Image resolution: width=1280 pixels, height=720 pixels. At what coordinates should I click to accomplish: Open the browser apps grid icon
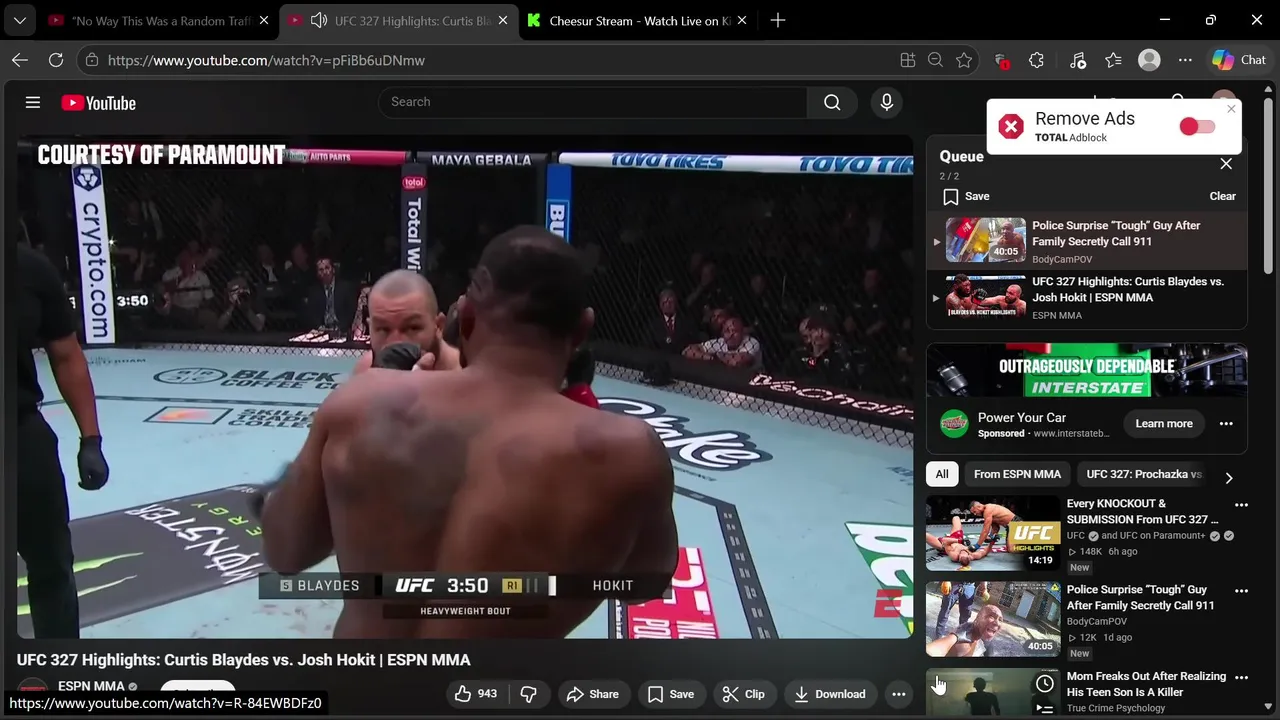tap(907, 60)
